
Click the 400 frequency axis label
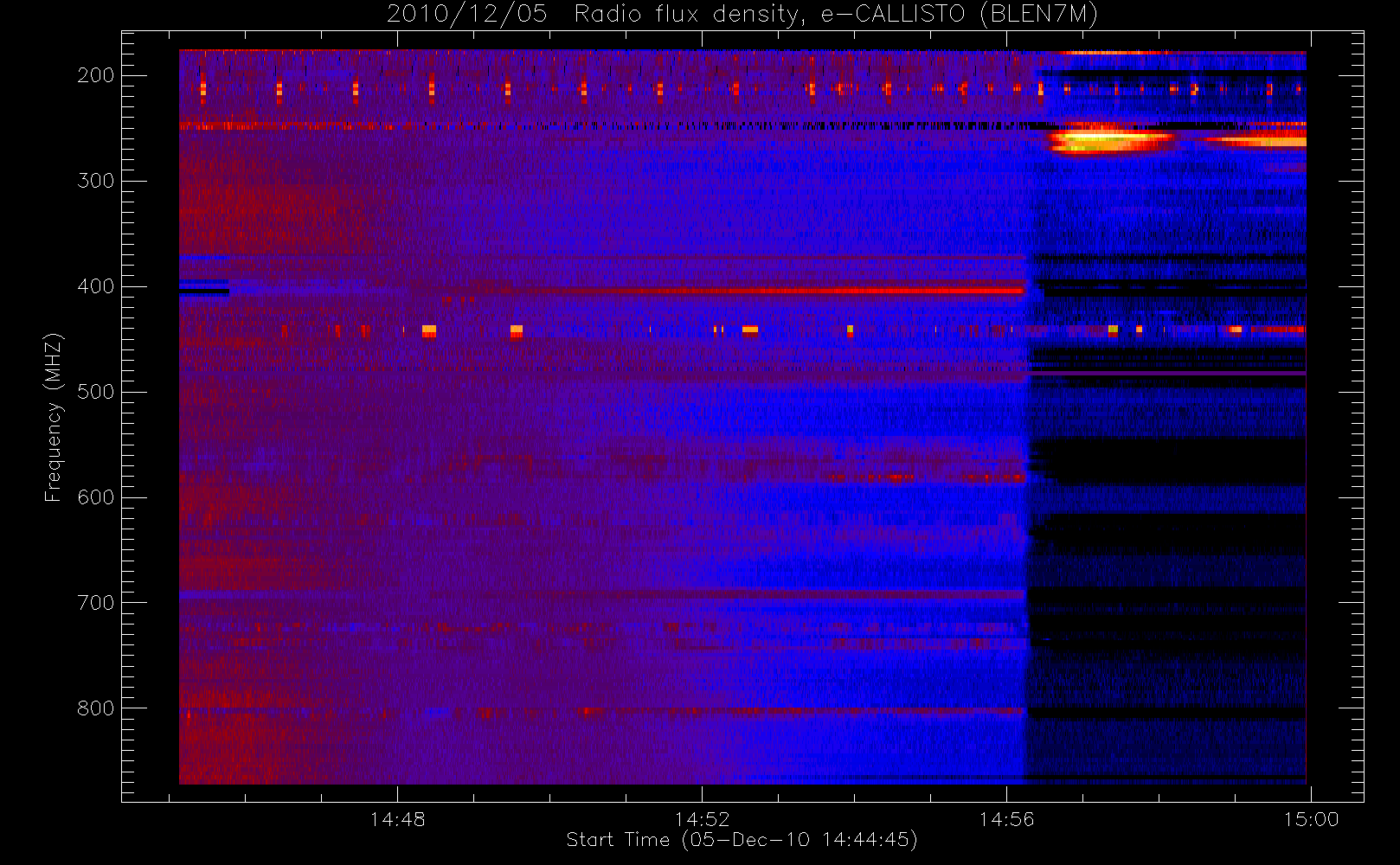(x=95, y=286)
